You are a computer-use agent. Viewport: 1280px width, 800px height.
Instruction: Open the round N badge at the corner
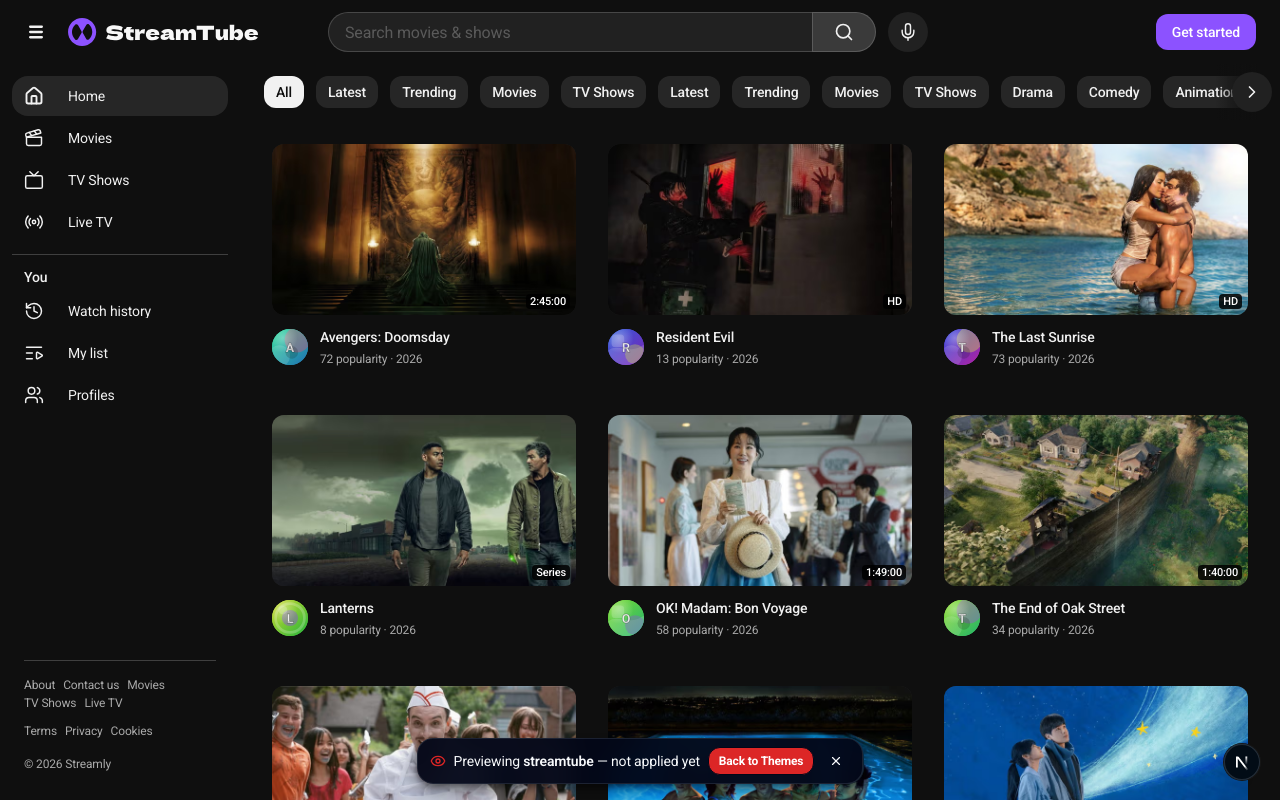coord(1241,762)
